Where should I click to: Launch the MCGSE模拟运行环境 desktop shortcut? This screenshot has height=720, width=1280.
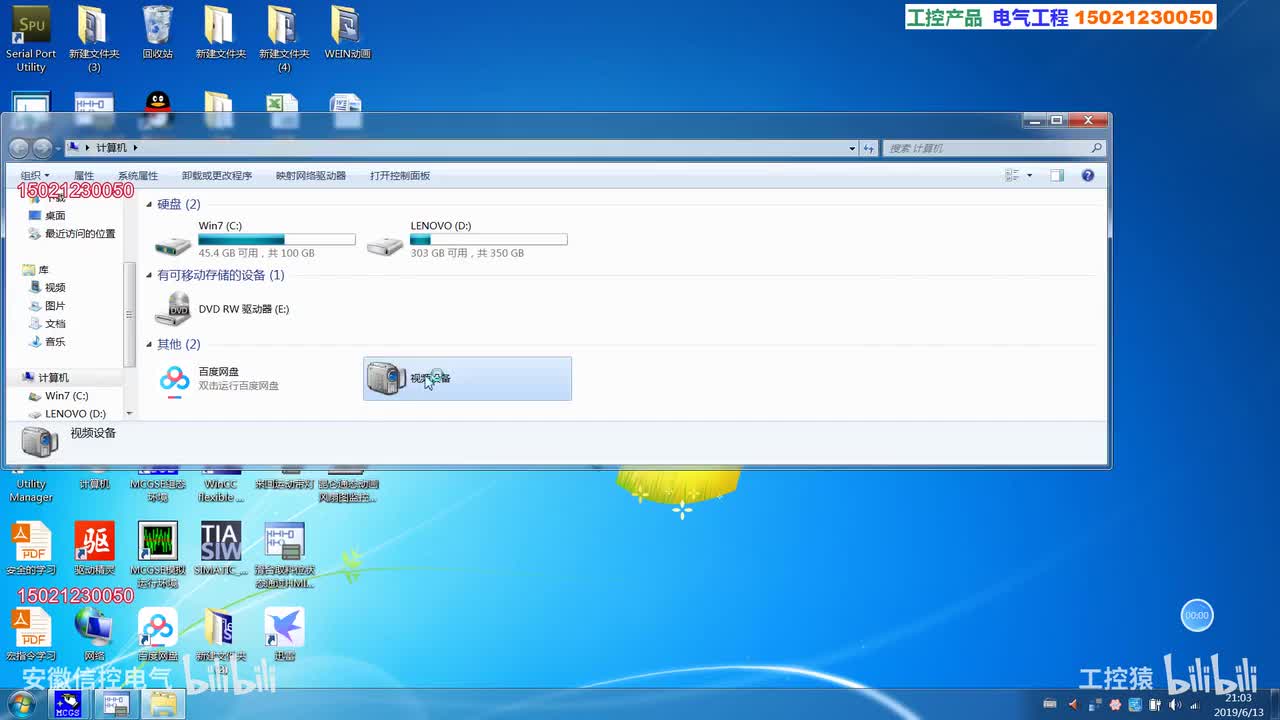pos(158,555)
